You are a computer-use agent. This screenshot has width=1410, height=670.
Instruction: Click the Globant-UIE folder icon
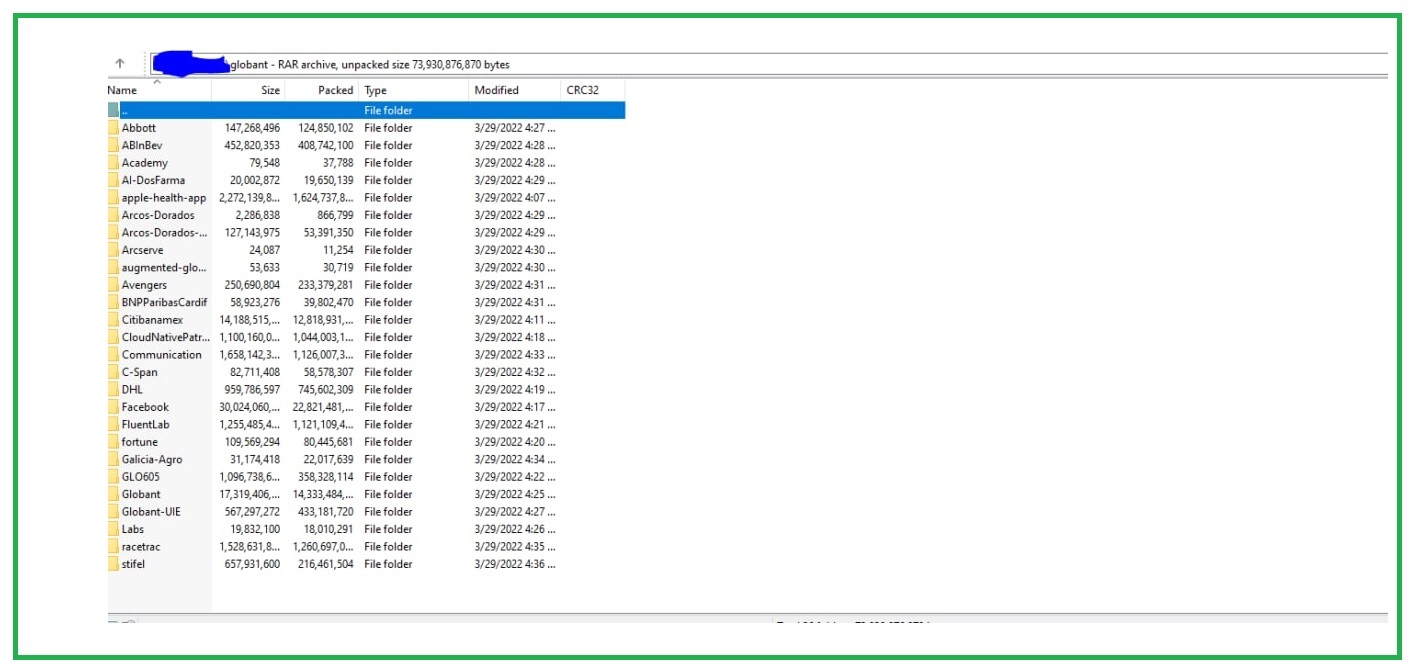[x=113, y=512]
